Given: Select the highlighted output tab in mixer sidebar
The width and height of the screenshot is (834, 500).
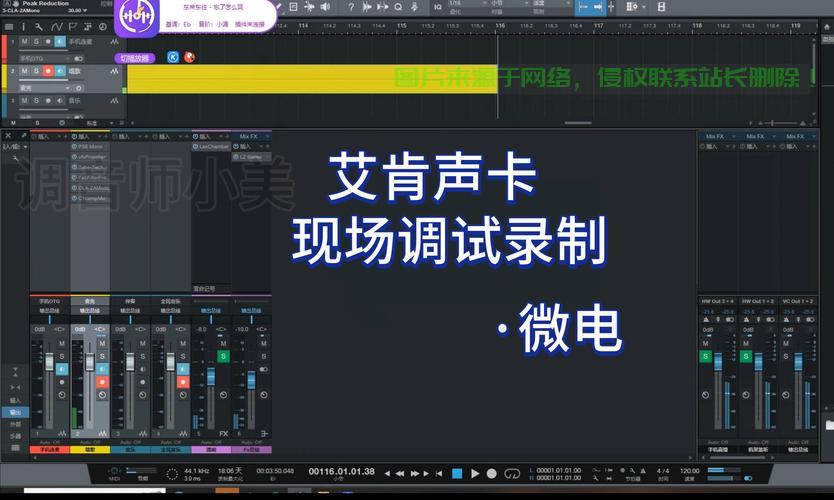Looking at the screenshot, I should [15, 412].
